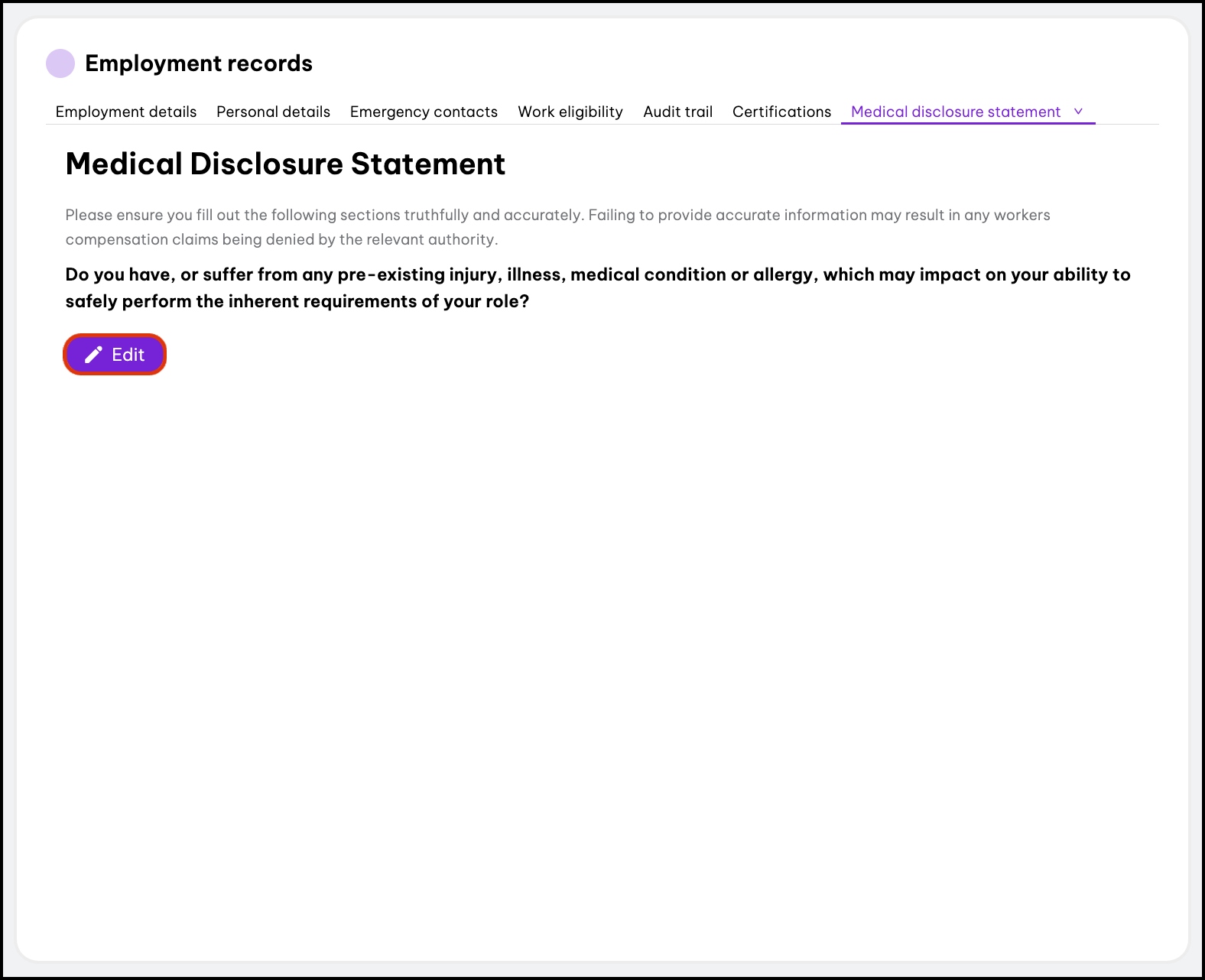Select the Work eligibility tab
The height and width of the screenshot is (980, 1205).
[x=570, y=112]
